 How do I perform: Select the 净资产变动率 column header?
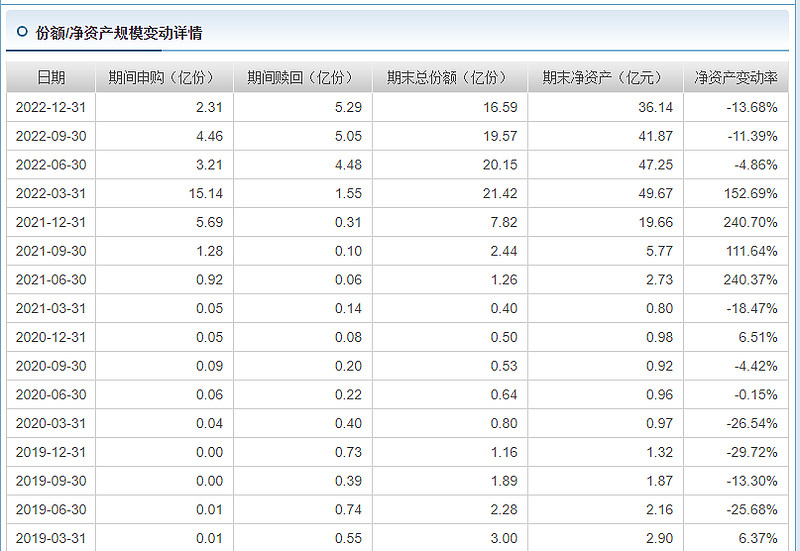736,78
